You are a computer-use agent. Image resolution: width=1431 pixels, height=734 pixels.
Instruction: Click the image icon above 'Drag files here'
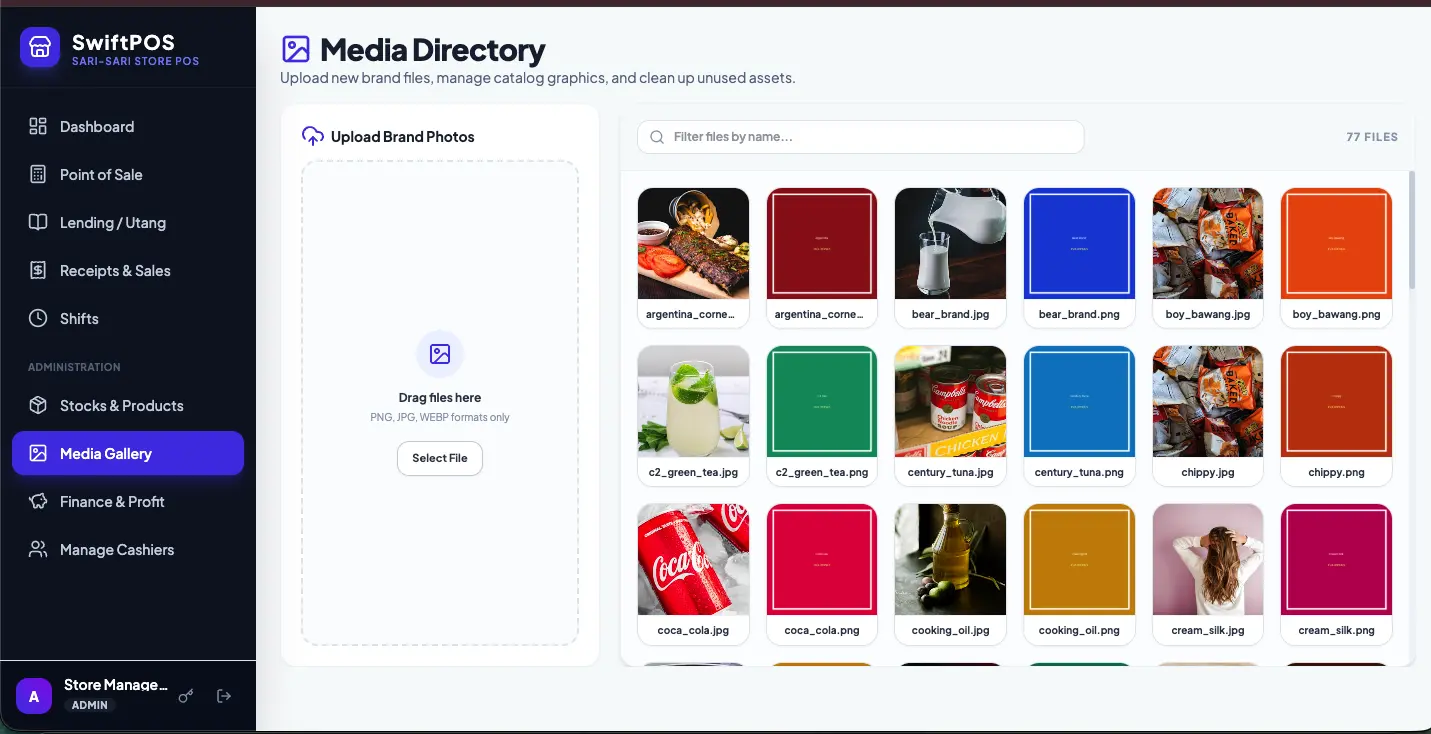point(440,353)
